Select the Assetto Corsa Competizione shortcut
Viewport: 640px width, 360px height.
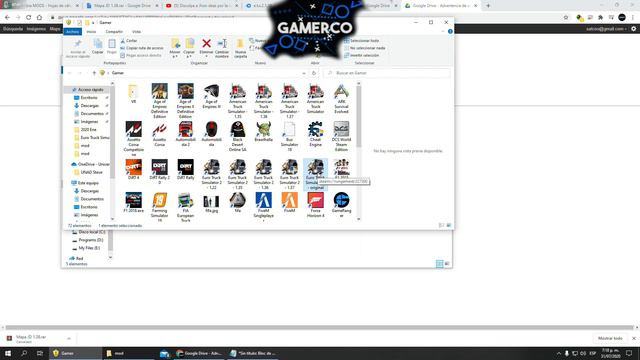133,139
